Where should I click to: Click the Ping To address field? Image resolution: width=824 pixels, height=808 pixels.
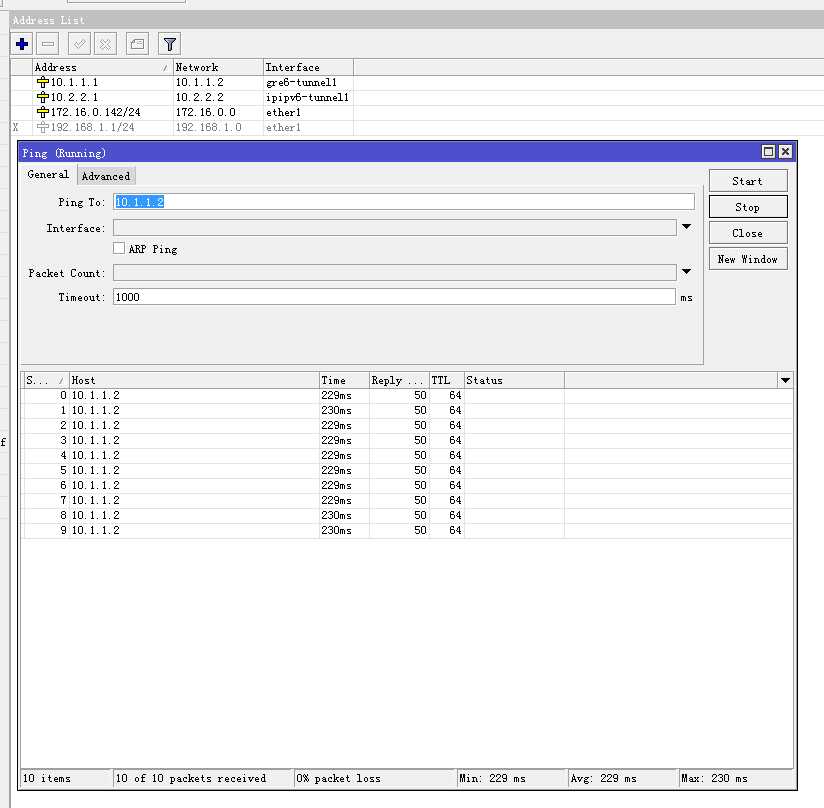click(404, 202)
